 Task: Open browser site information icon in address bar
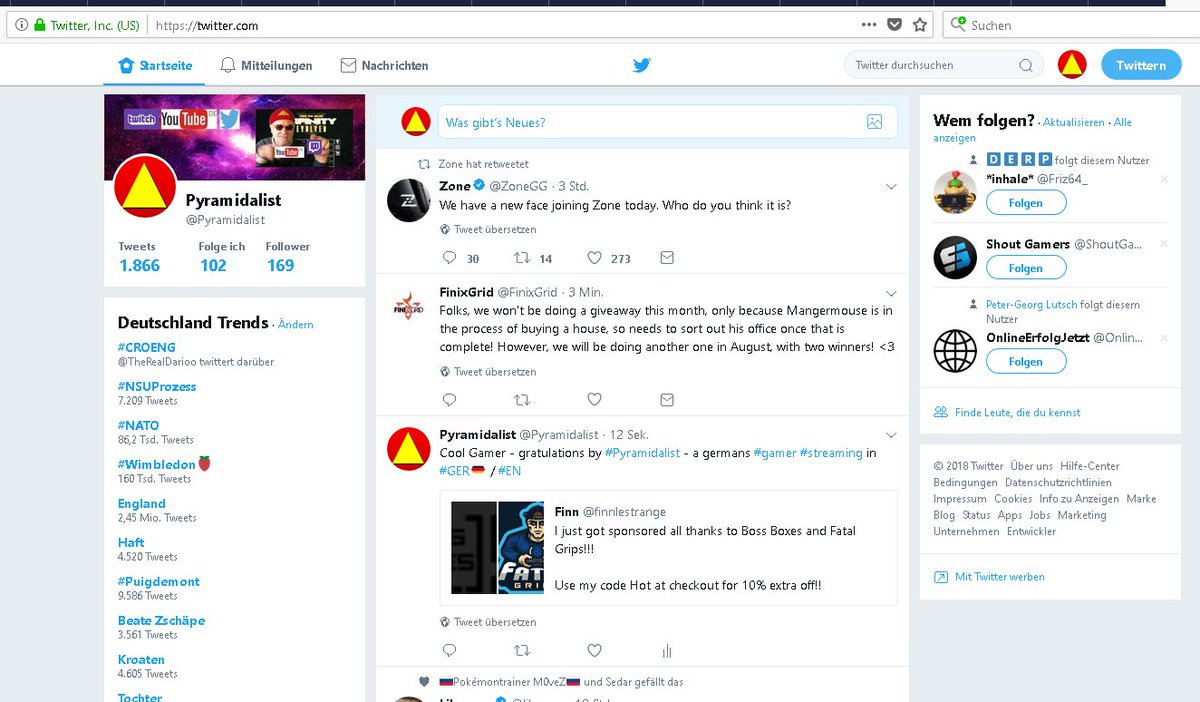point(22,25)
